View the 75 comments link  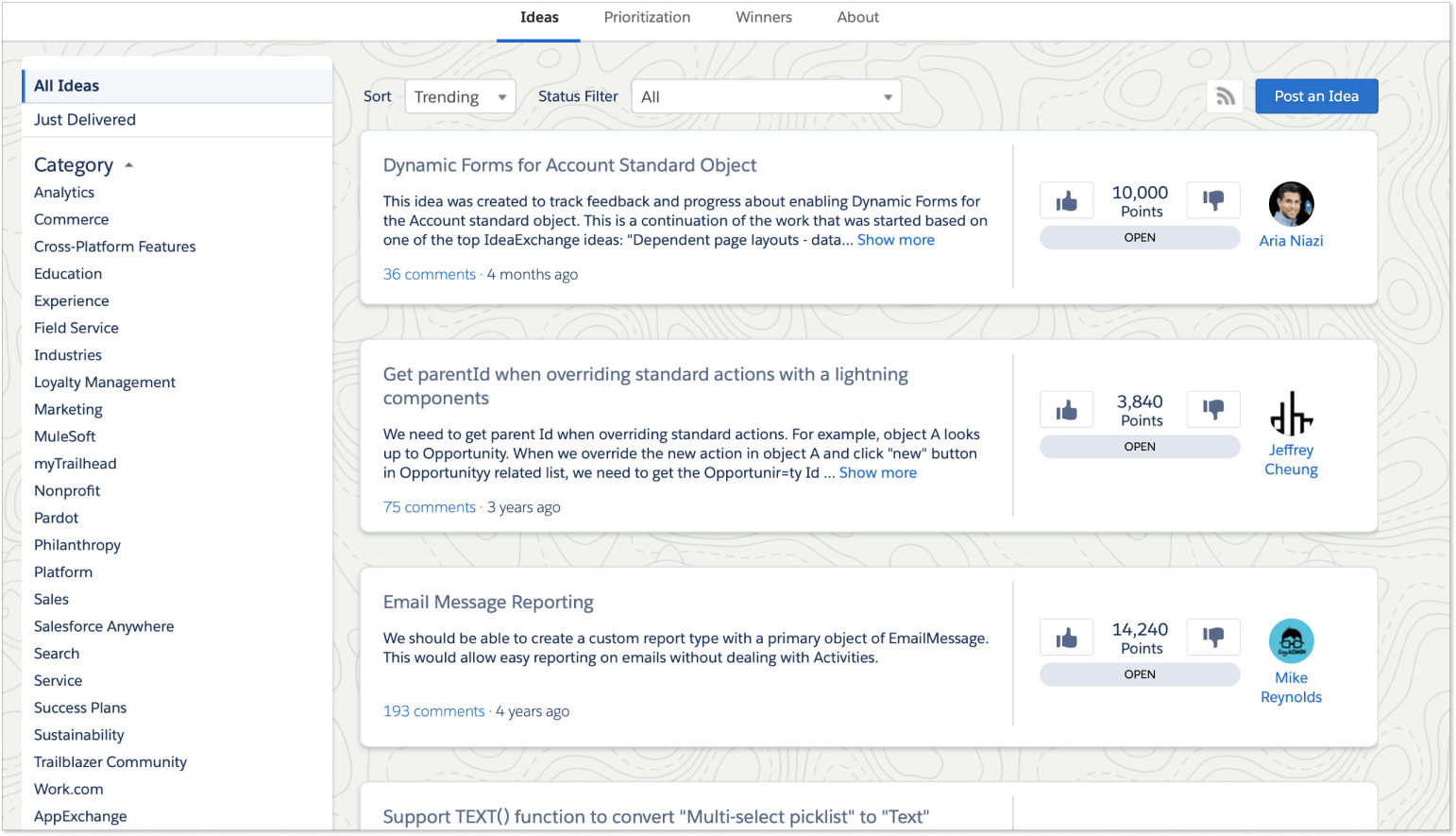point(430,507)
